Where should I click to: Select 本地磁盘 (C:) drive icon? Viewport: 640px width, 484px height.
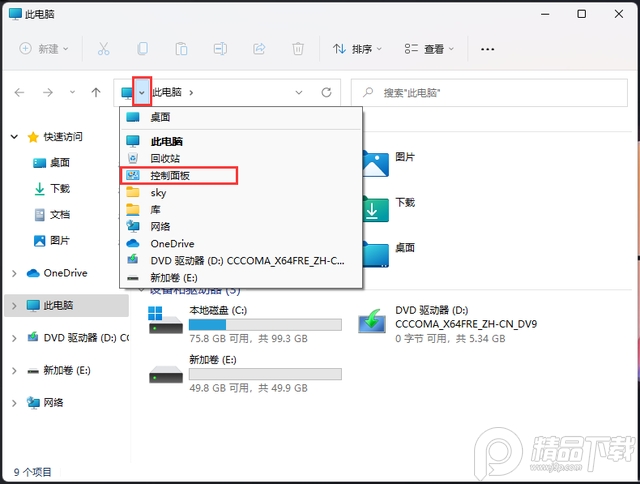pyautogui.click(x=166, y=321)
